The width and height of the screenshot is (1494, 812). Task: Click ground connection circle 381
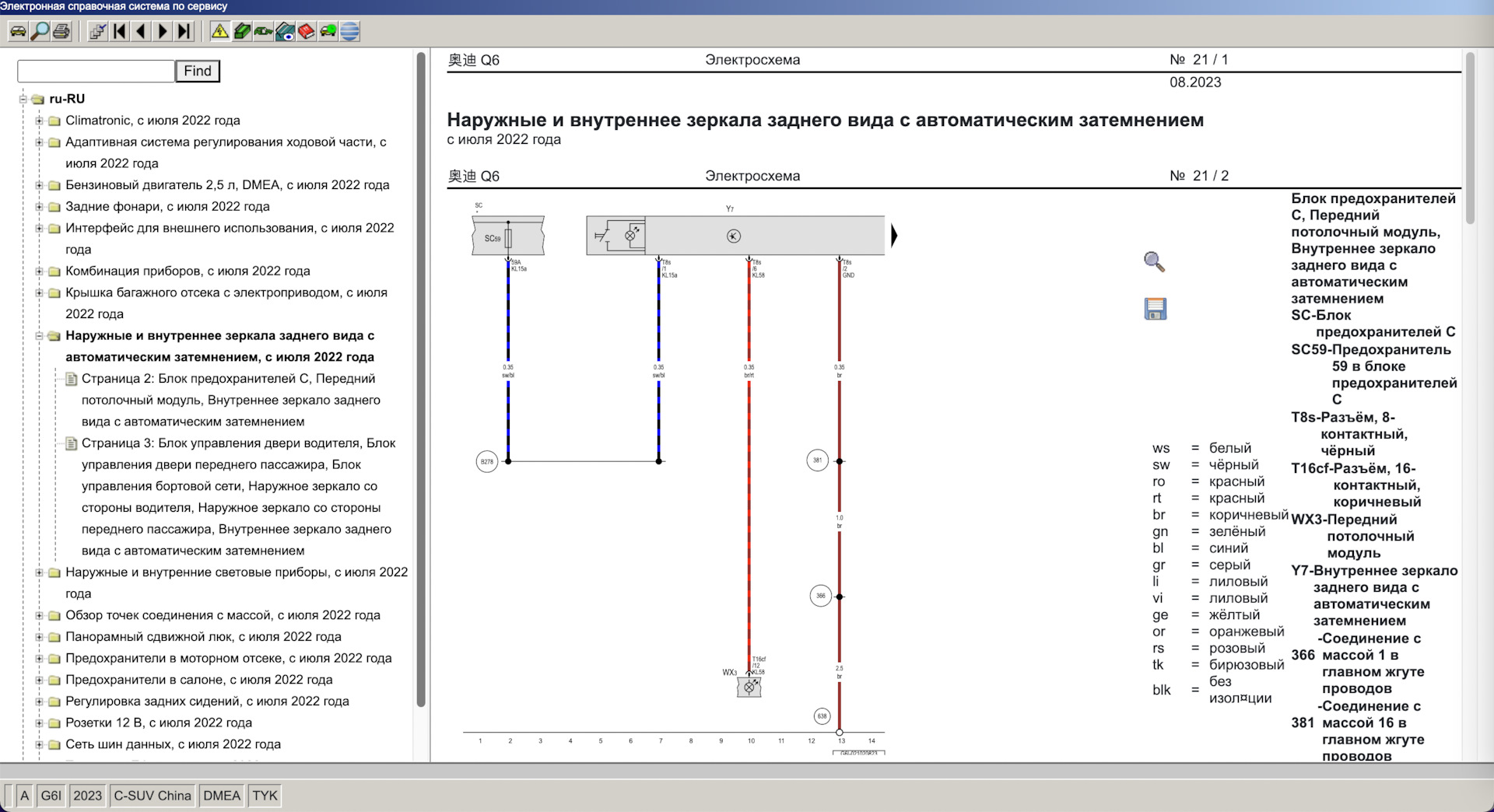tap(817, 460)
